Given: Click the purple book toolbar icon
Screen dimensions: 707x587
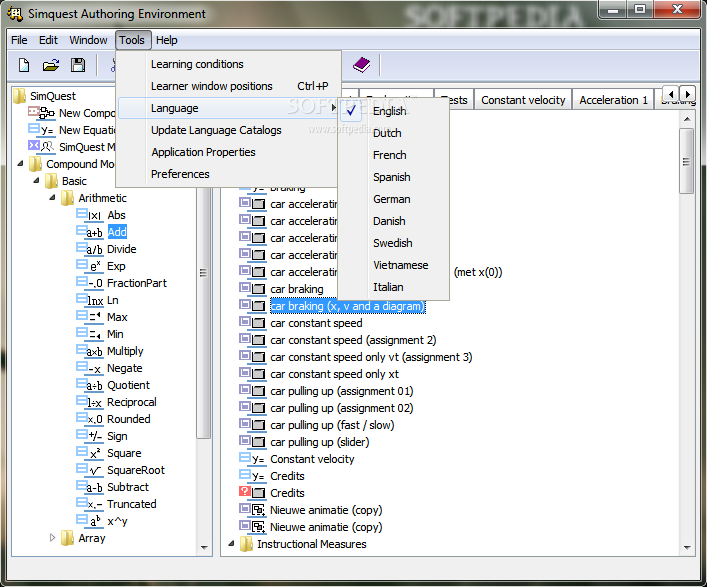Looking at the screenshot, I should click(362, 65).
